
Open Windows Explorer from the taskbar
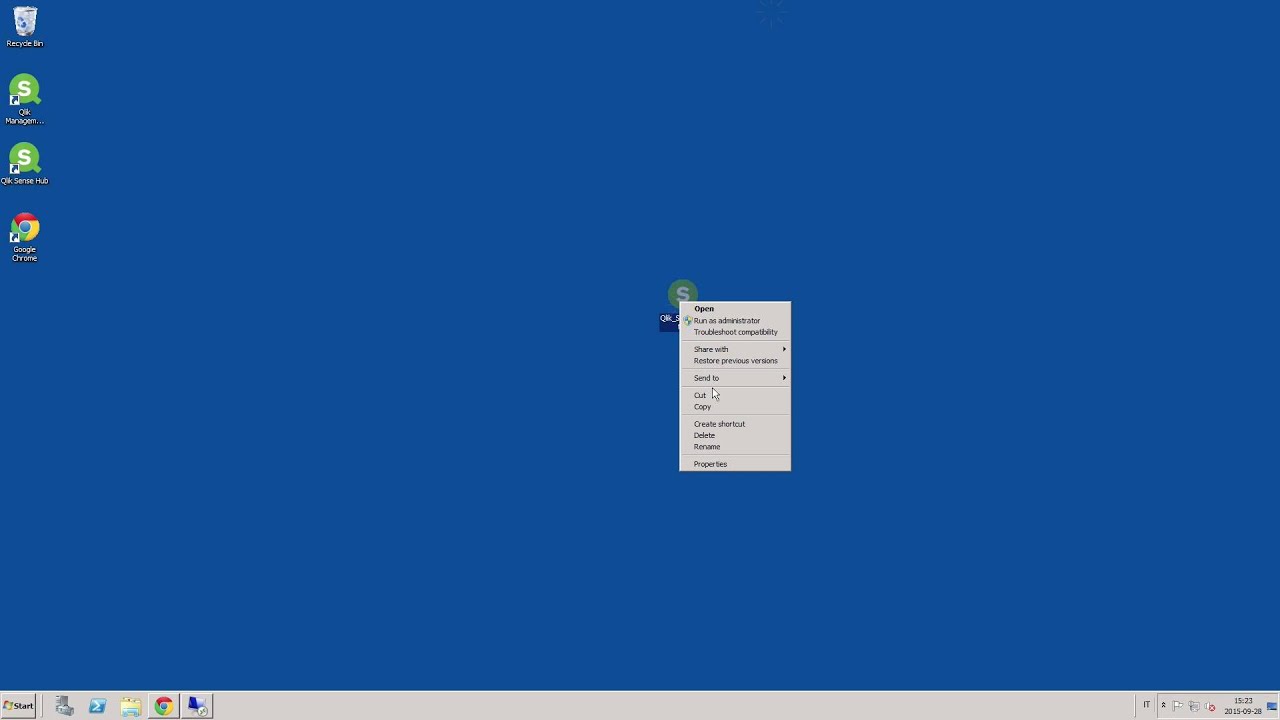pyautogui.click(x=130, y=706)
